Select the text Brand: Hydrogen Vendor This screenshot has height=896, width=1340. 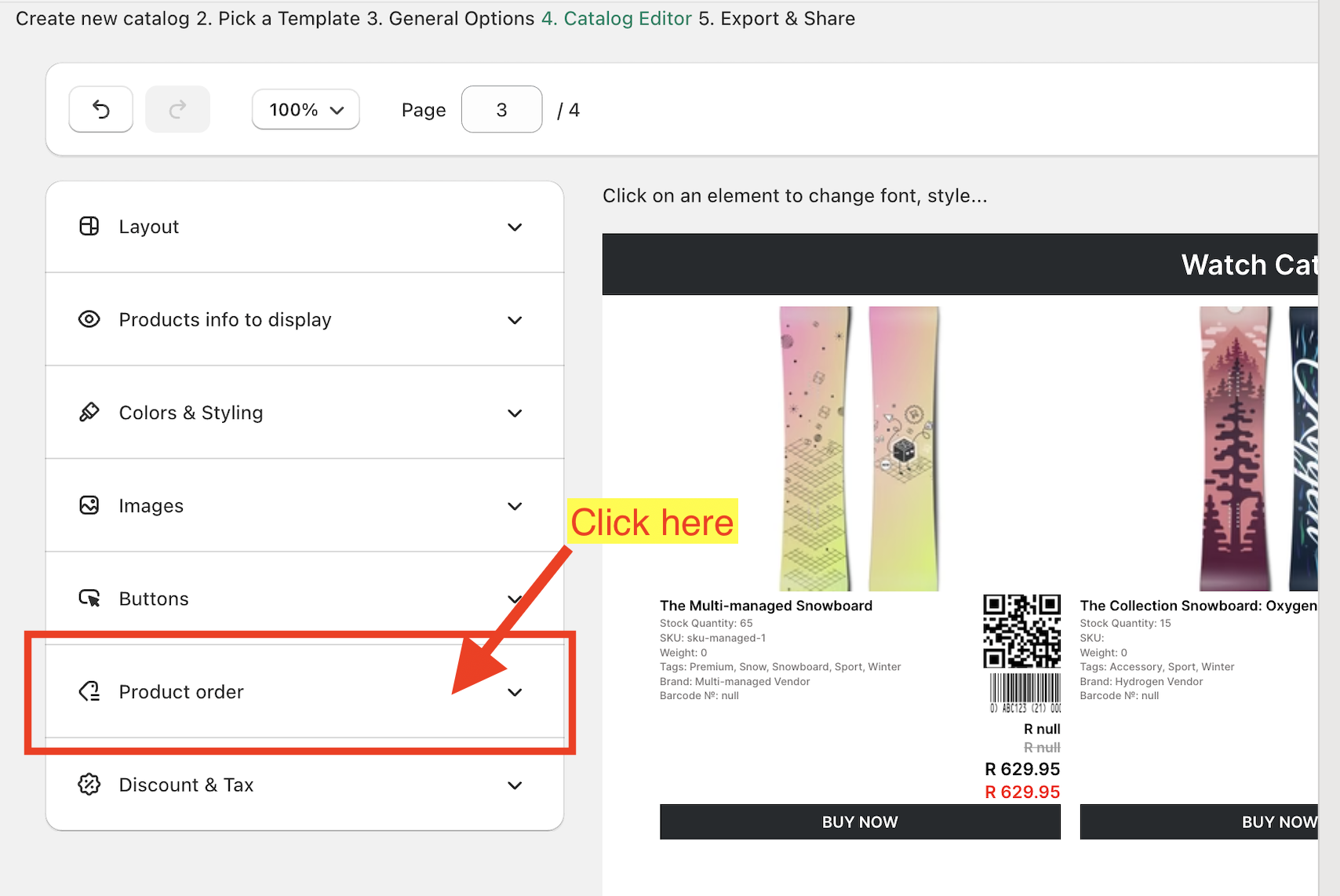(x=1142, y=682)
